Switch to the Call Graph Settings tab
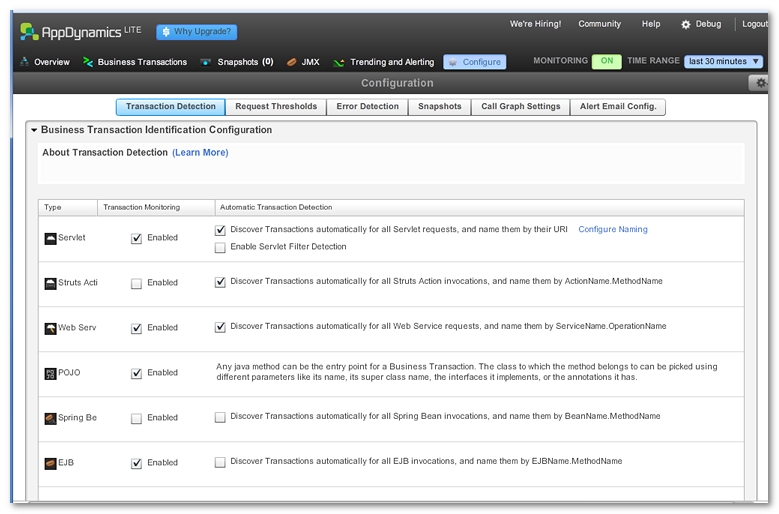The image size is (779, 514). coord(520,107)
